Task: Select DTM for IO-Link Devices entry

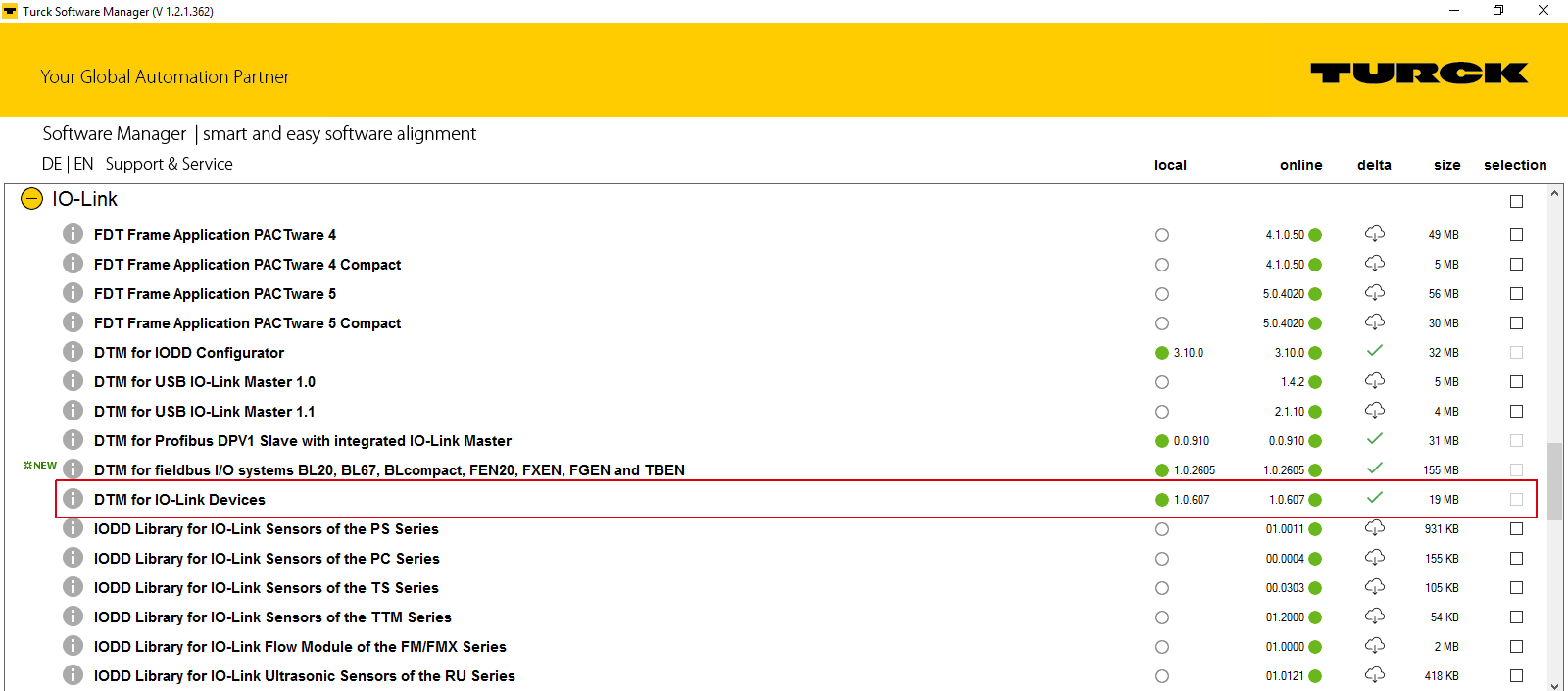Action: 179,500
